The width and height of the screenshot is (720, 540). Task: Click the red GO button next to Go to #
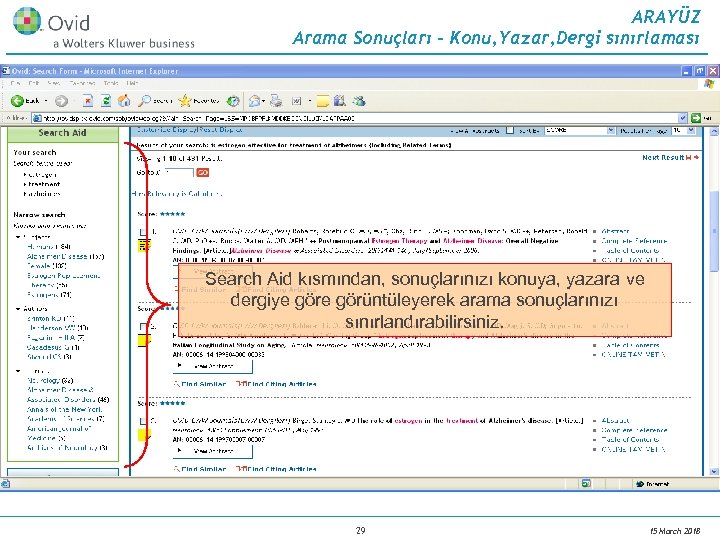pos(202,173)
